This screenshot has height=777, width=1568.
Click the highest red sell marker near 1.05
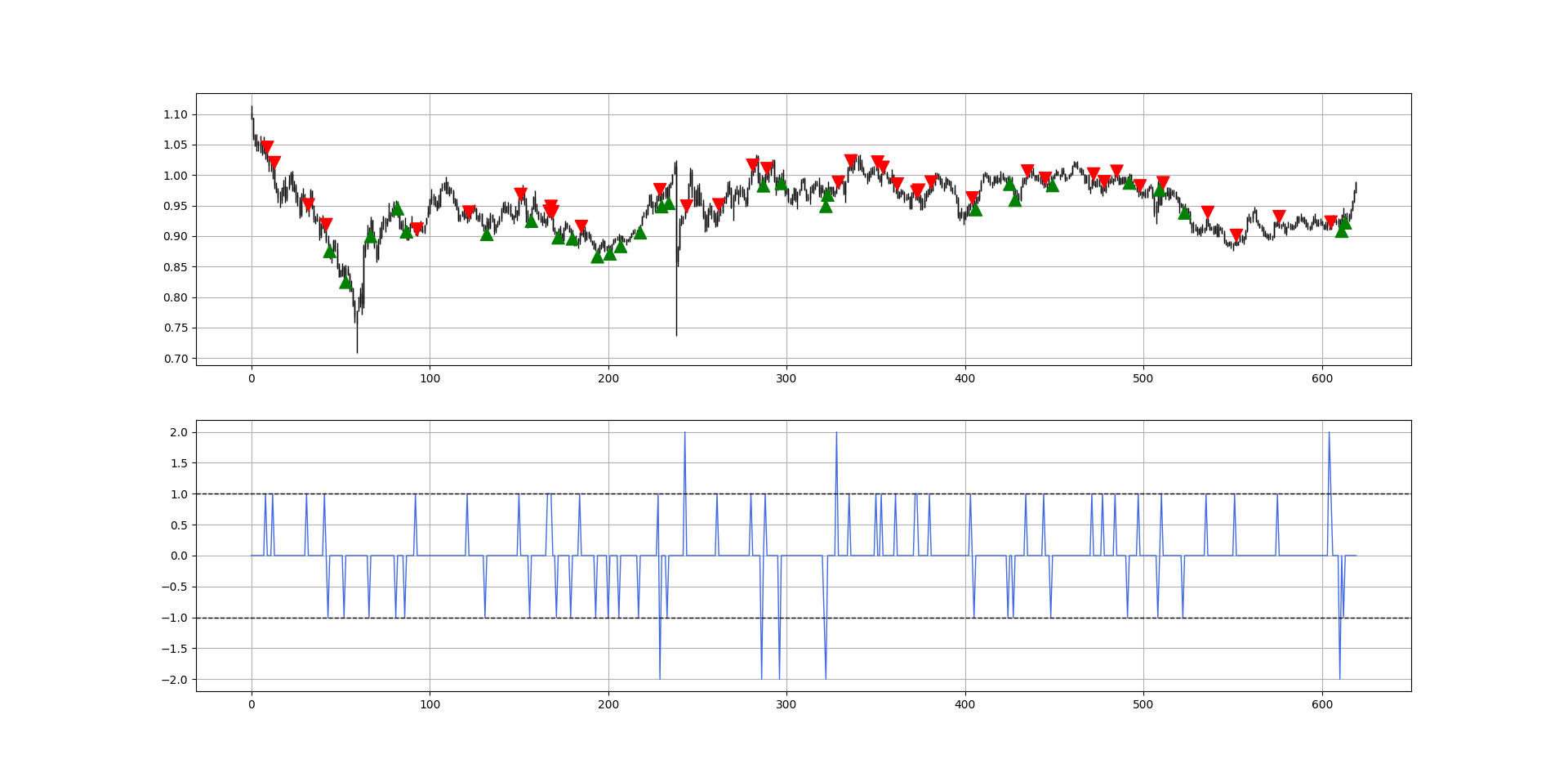point(267,148)
